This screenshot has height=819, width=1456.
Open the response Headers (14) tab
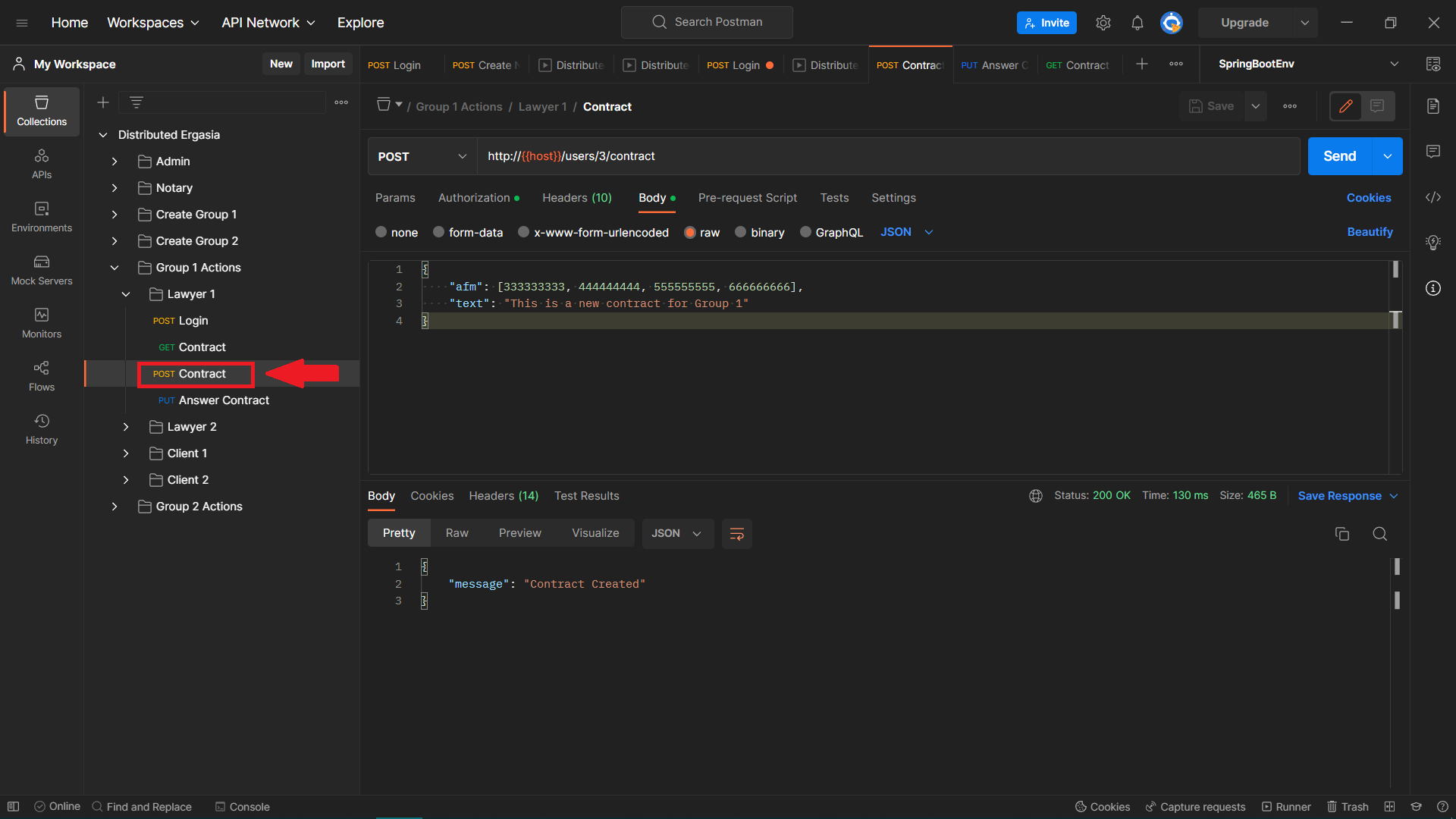click(504, 496)
